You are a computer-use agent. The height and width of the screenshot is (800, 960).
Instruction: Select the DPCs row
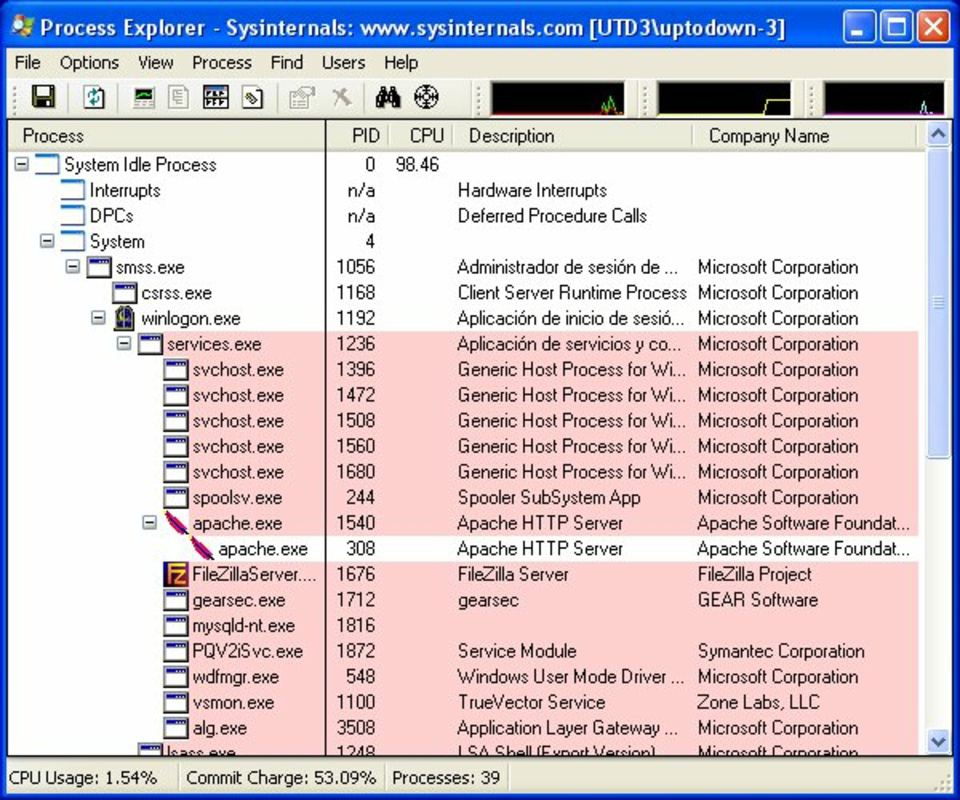click(x=463, y=216)
